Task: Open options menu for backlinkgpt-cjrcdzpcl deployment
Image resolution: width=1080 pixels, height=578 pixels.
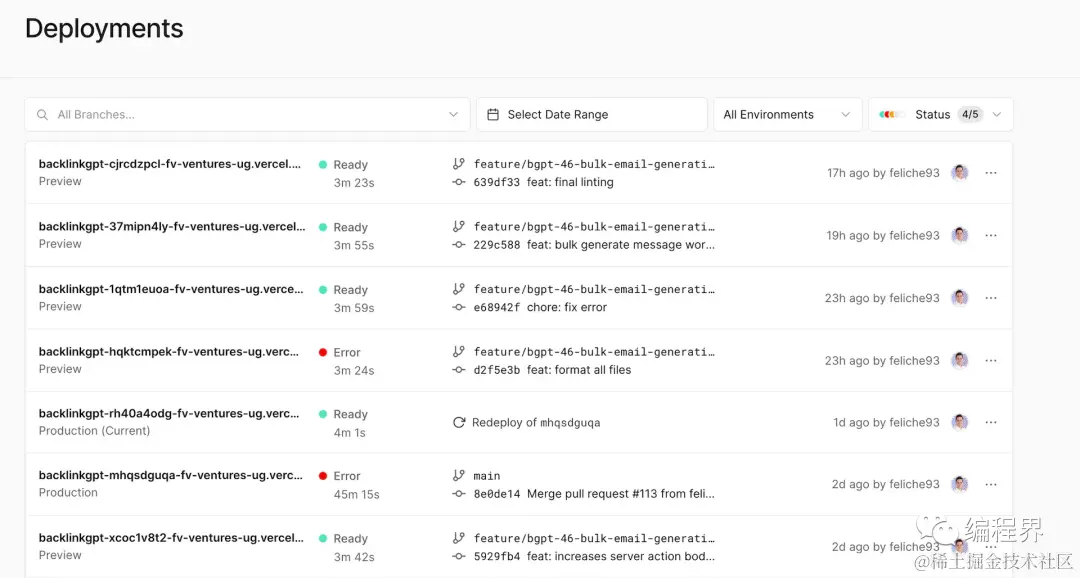Action: click(x=990, y=173)
